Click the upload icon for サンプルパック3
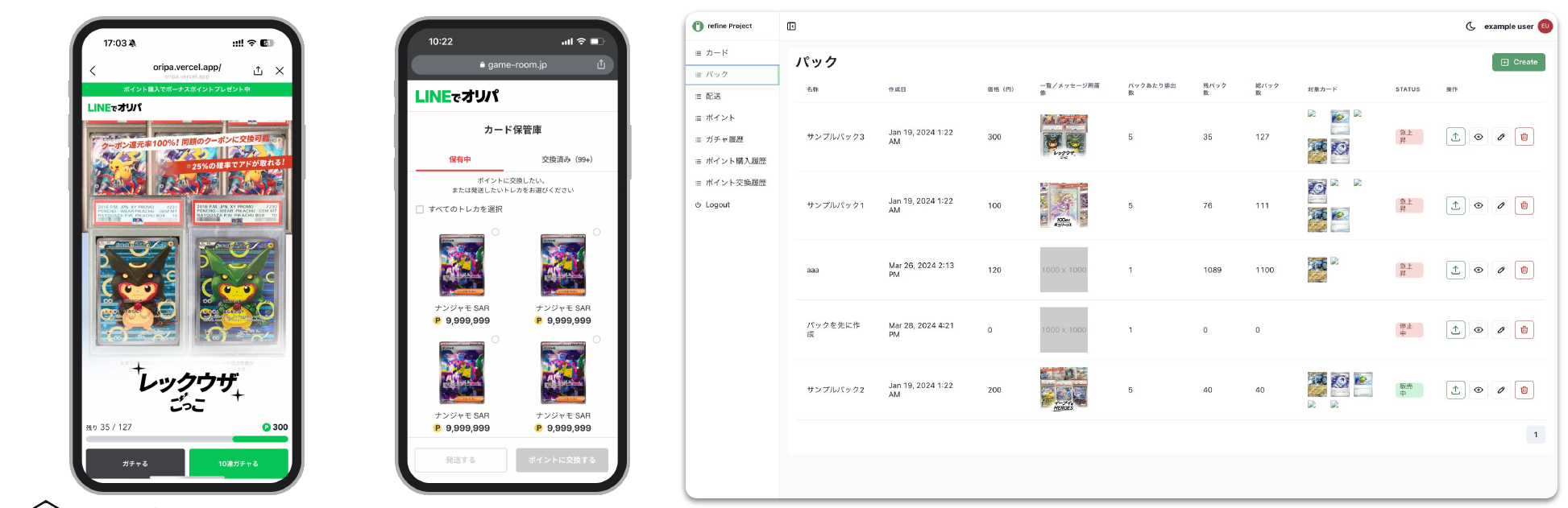The image size is (1568, 508). click(1455, 137)
